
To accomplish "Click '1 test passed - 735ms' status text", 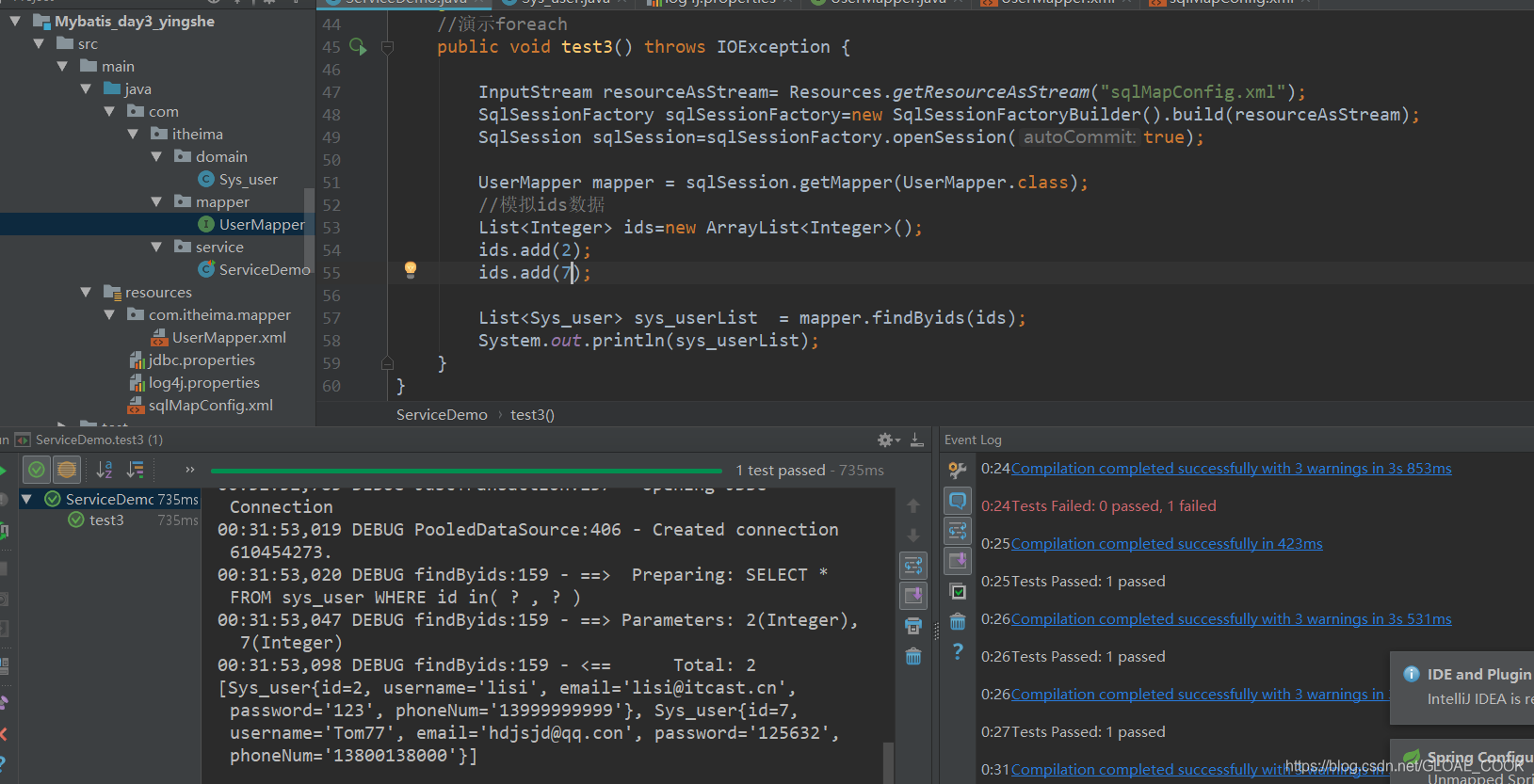I will (810, 470).
